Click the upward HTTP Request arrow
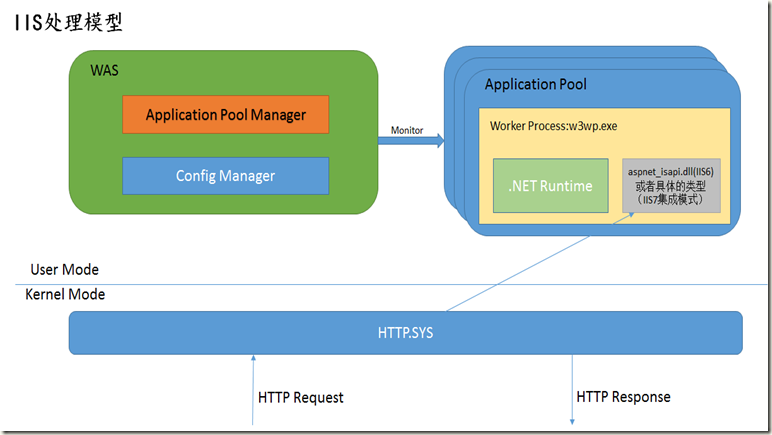Viewport: 772px width, 435px height. 253,390
